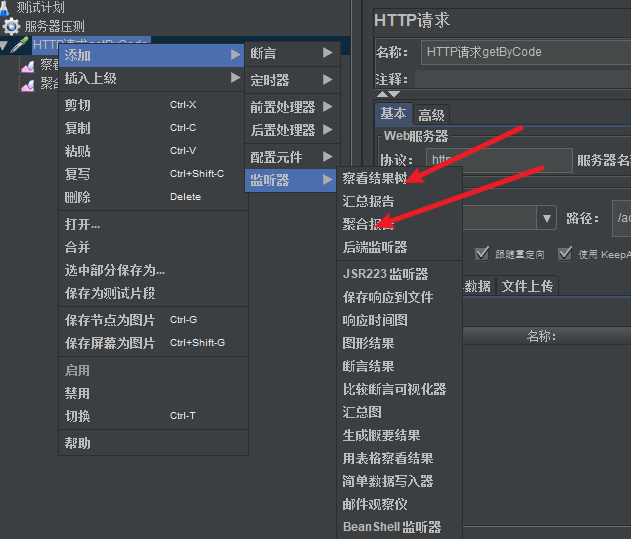Click the 名称 field with HTTP请求getByCode

click(x=526, y=52)
